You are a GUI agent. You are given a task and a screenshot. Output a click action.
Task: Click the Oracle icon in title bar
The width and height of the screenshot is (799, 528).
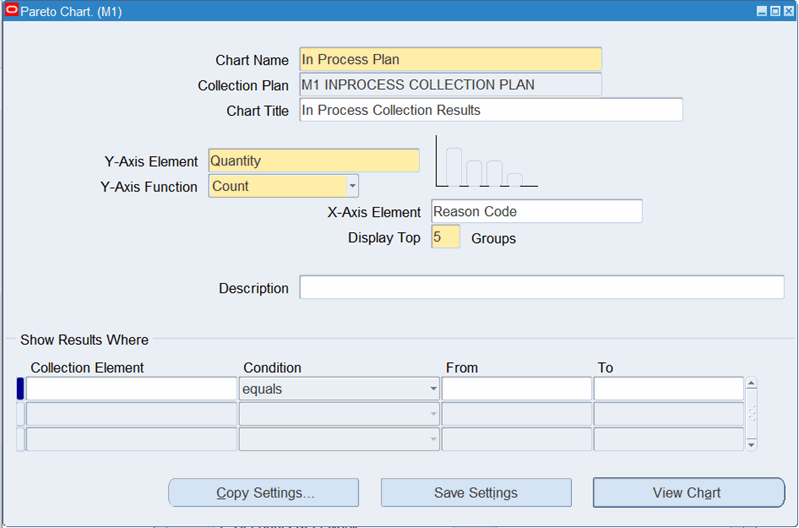[x=11, y=11]
